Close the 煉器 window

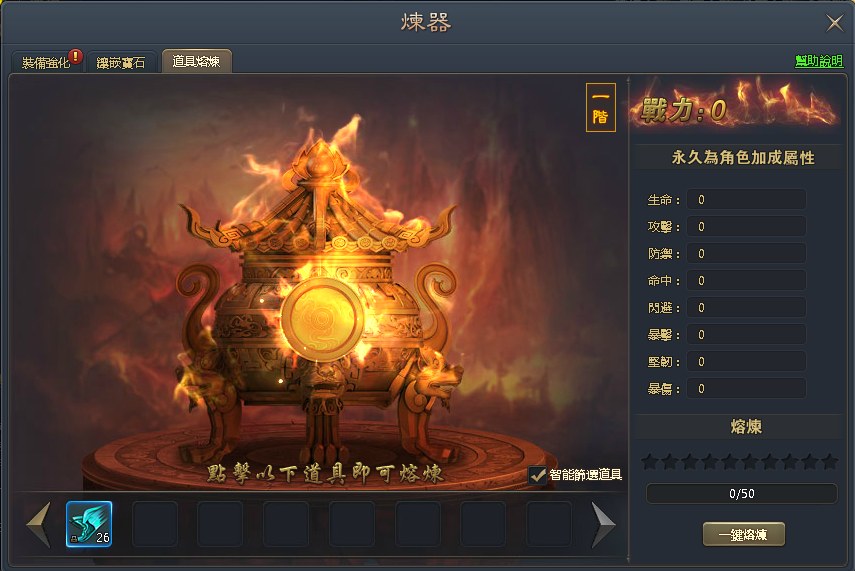pos(834,23)
